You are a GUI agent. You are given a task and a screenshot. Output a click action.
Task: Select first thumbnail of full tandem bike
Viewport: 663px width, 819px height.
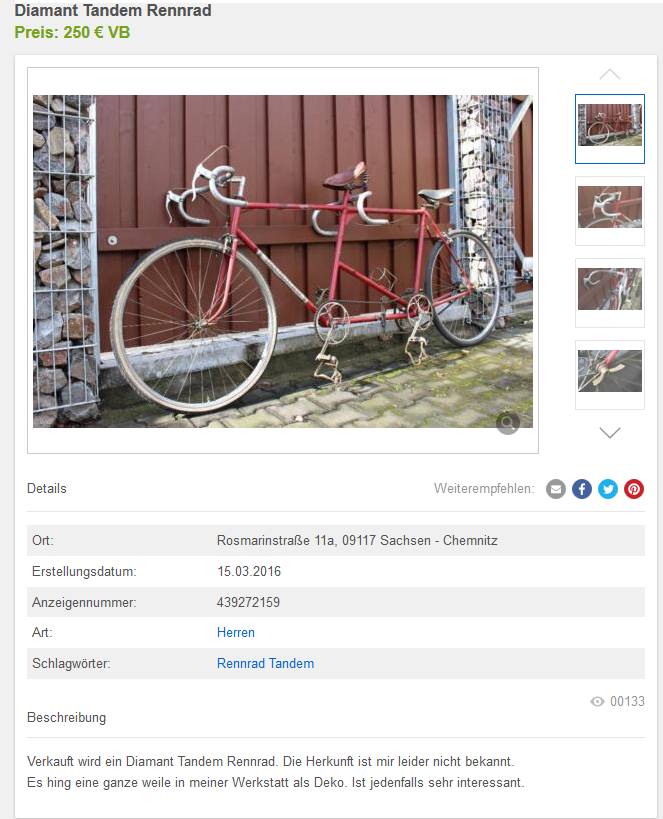(x=610, y=128)
